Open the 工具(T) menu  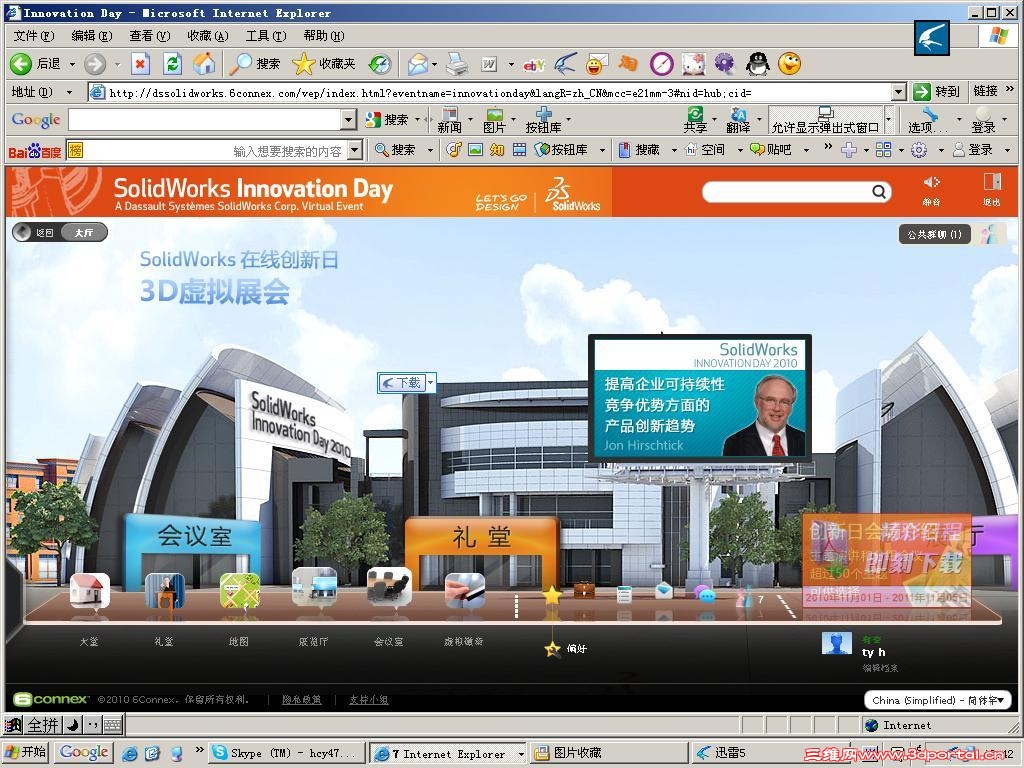[x=266, y=36]
